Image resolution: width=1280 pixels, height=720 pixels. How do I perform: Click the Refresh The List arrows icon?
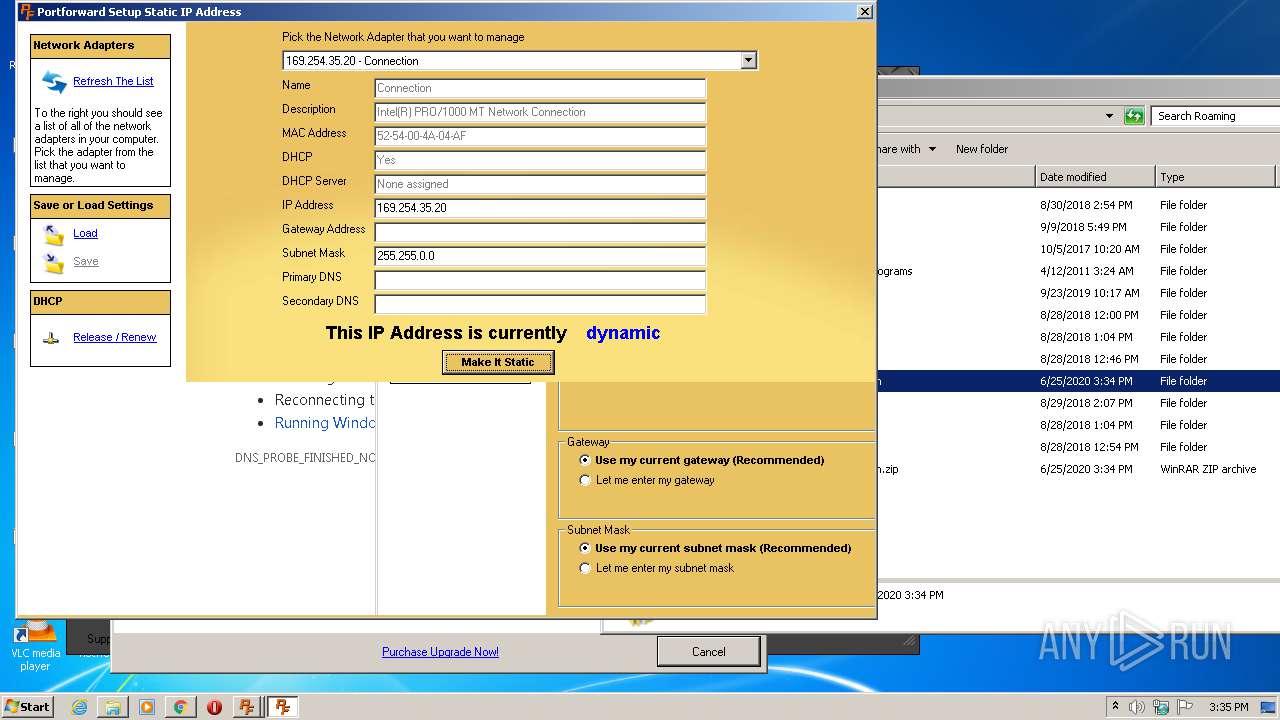54,81
